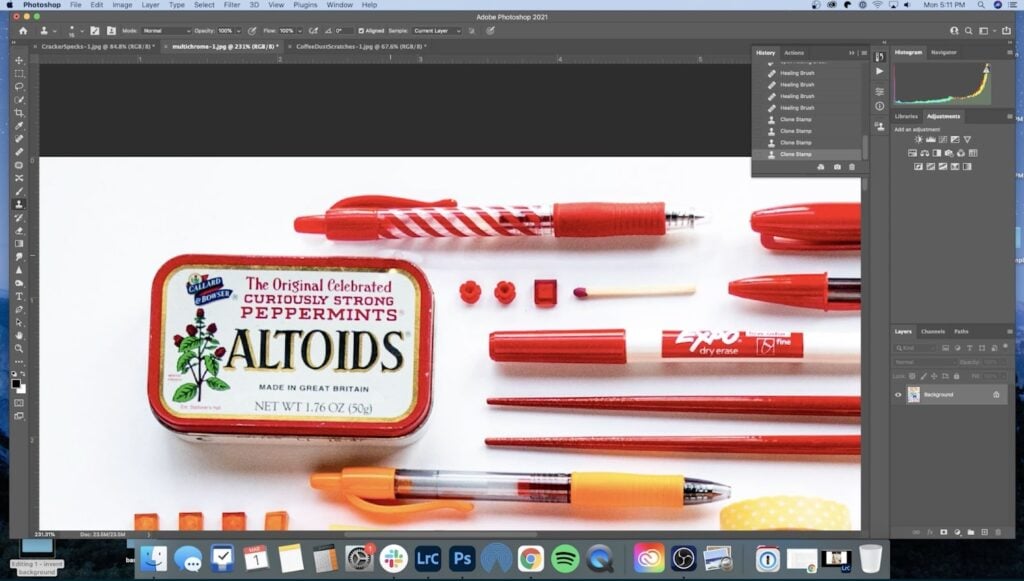Open the brush preset picker dropdown
The height and width of the screenshot is (581, 1024).
(x=82, y=31)
